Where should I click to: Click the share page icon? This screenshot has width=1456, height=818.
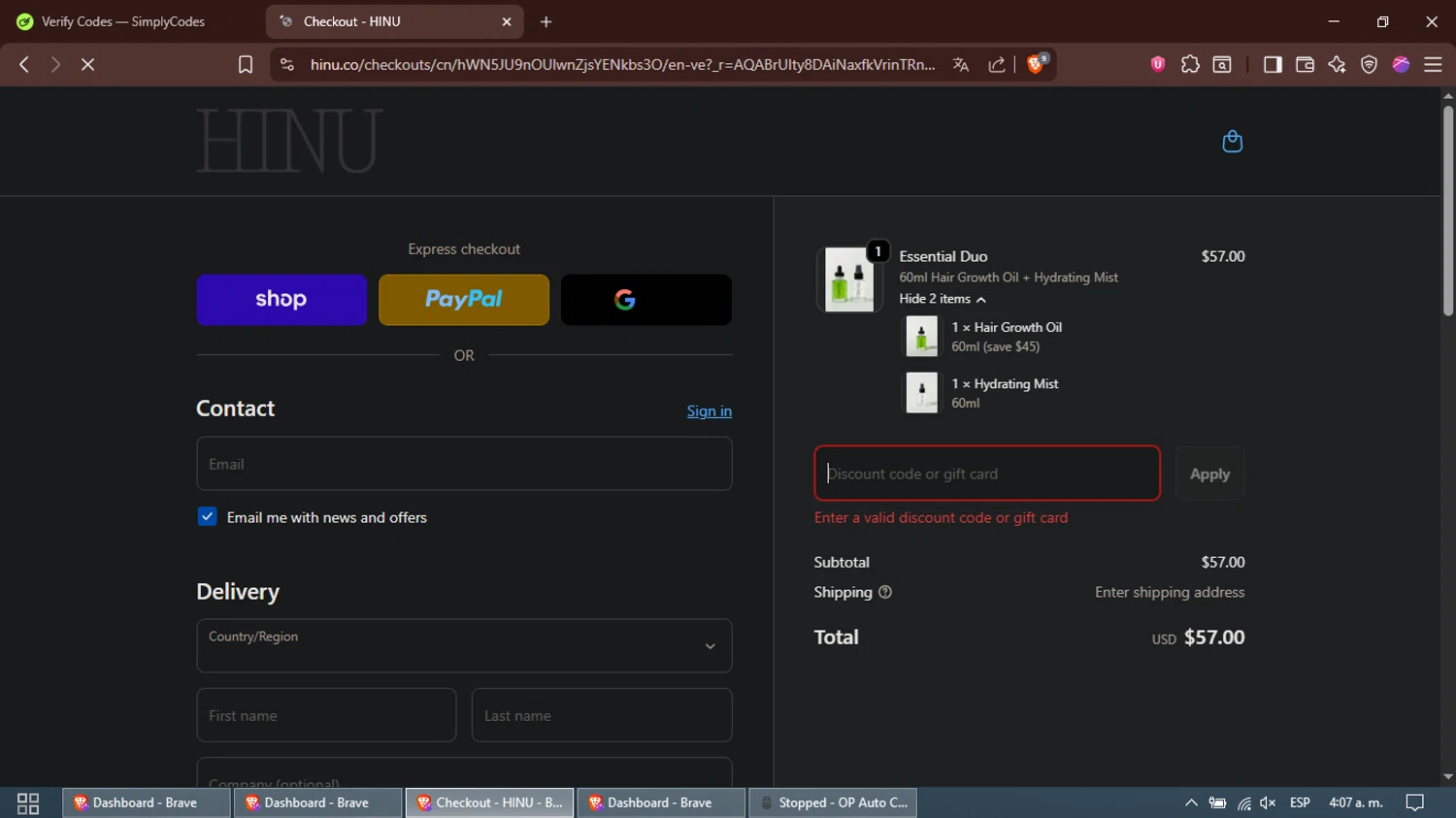pyautogui.click(x=997, y=64)
